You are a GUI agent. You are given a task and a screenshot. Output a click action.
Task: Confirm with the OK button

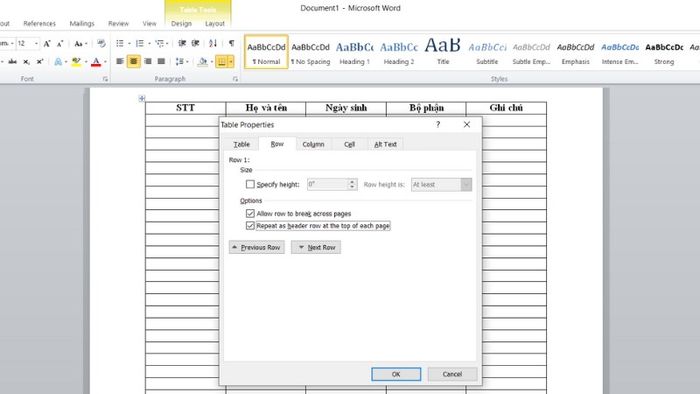tap(396, 374)
